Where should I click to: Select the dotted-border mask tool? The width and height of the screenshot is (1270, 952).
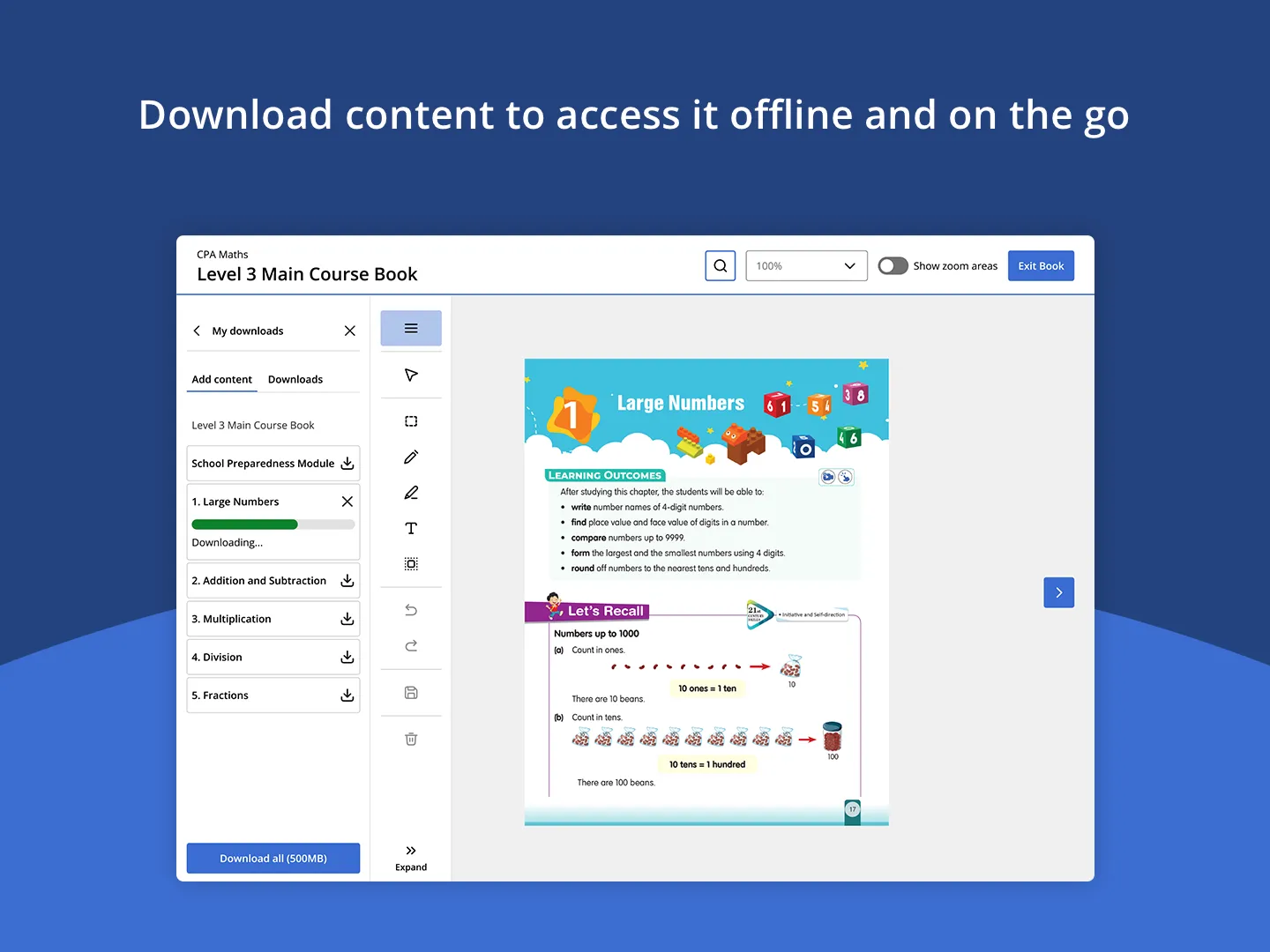411,564
